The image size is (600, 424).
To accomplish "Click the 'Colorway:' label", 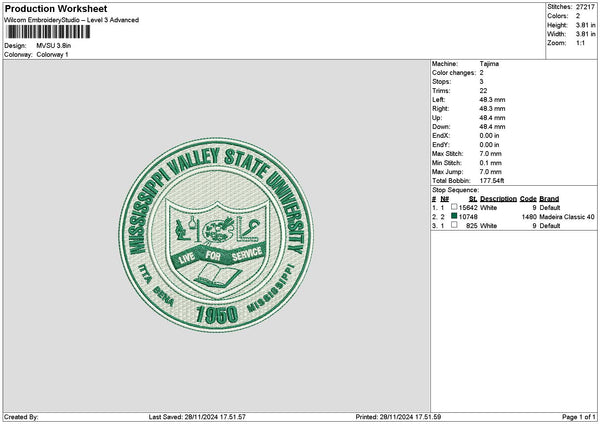I will tap(18, 55).
